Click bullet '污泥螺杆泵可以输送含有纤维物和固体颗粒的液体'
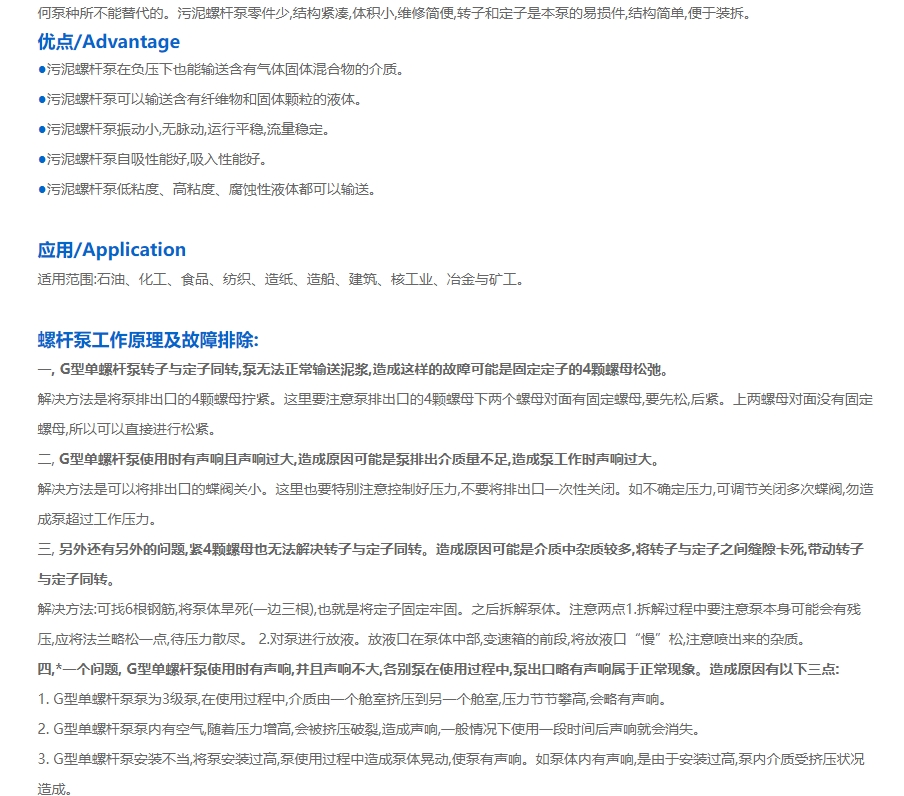Viewport: 904px width, 796px height. tap(201, 100)
